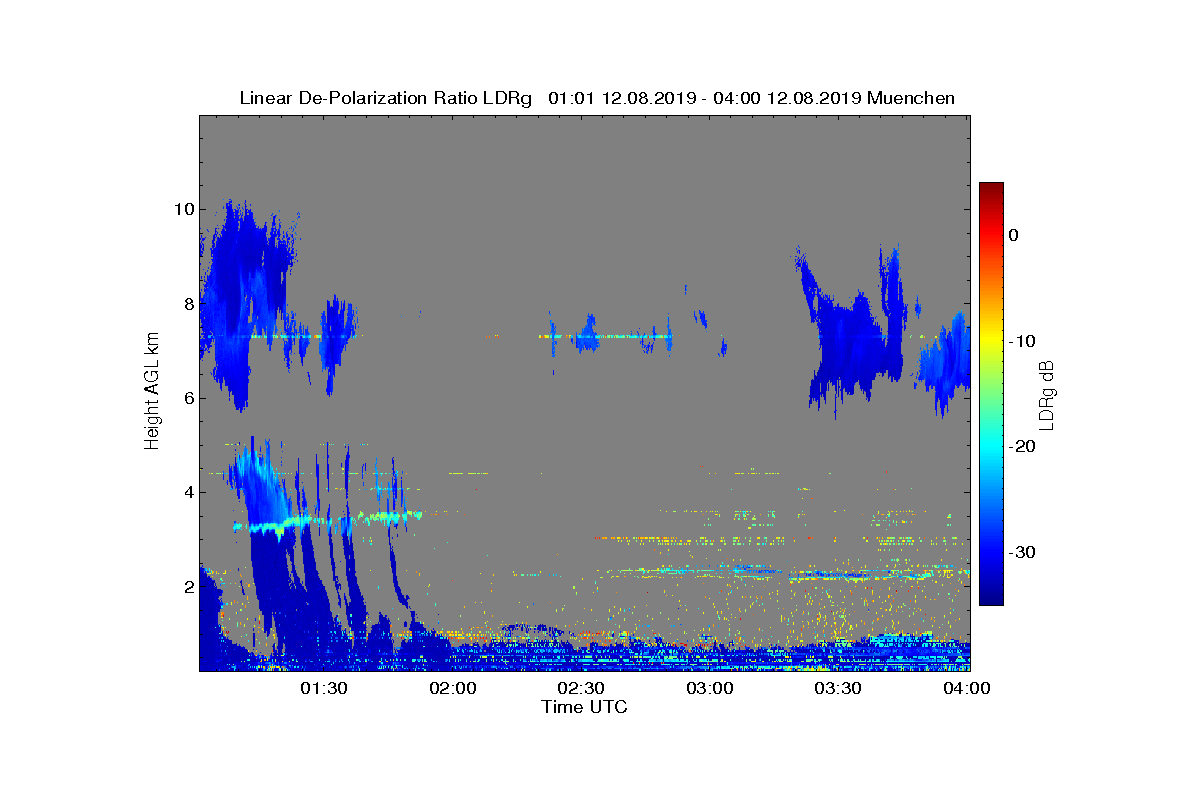Click the colorbar tick label '0'

click(1014, 235)
